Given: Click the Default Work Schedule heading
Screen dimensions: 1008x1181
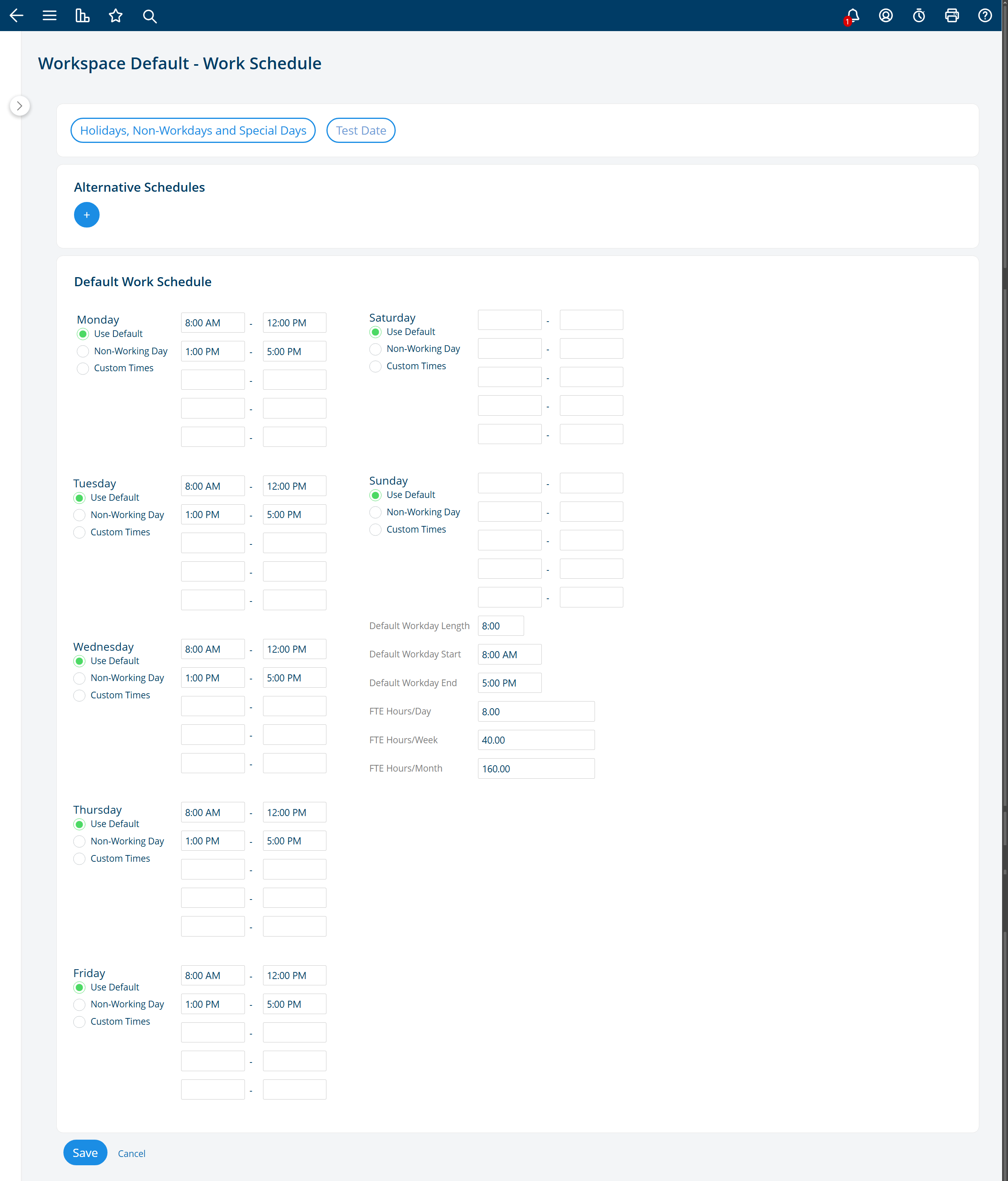Looking at the screenshot, I should [143, 281].
